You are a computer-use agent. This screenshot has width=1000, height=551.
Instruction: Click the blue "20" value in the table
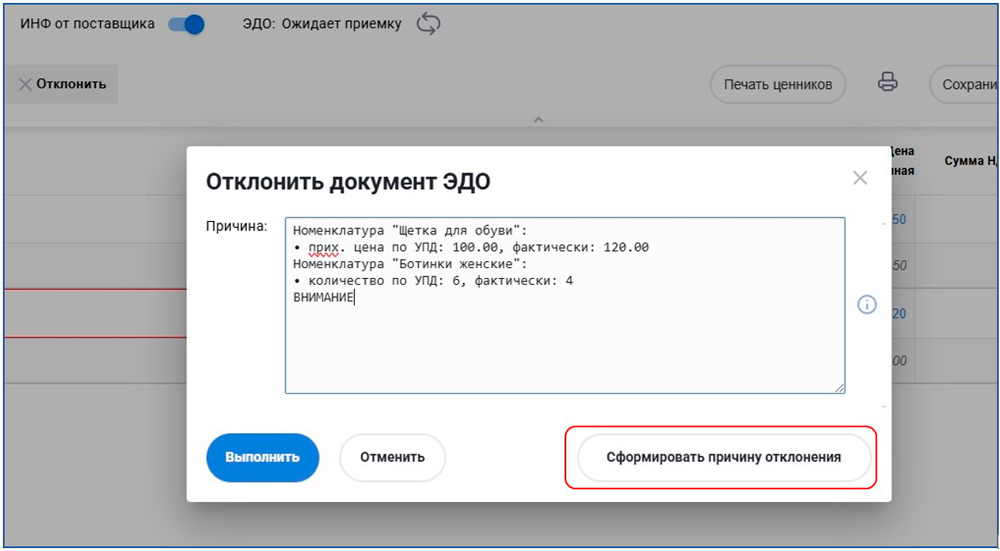click(x=898, y=313)
